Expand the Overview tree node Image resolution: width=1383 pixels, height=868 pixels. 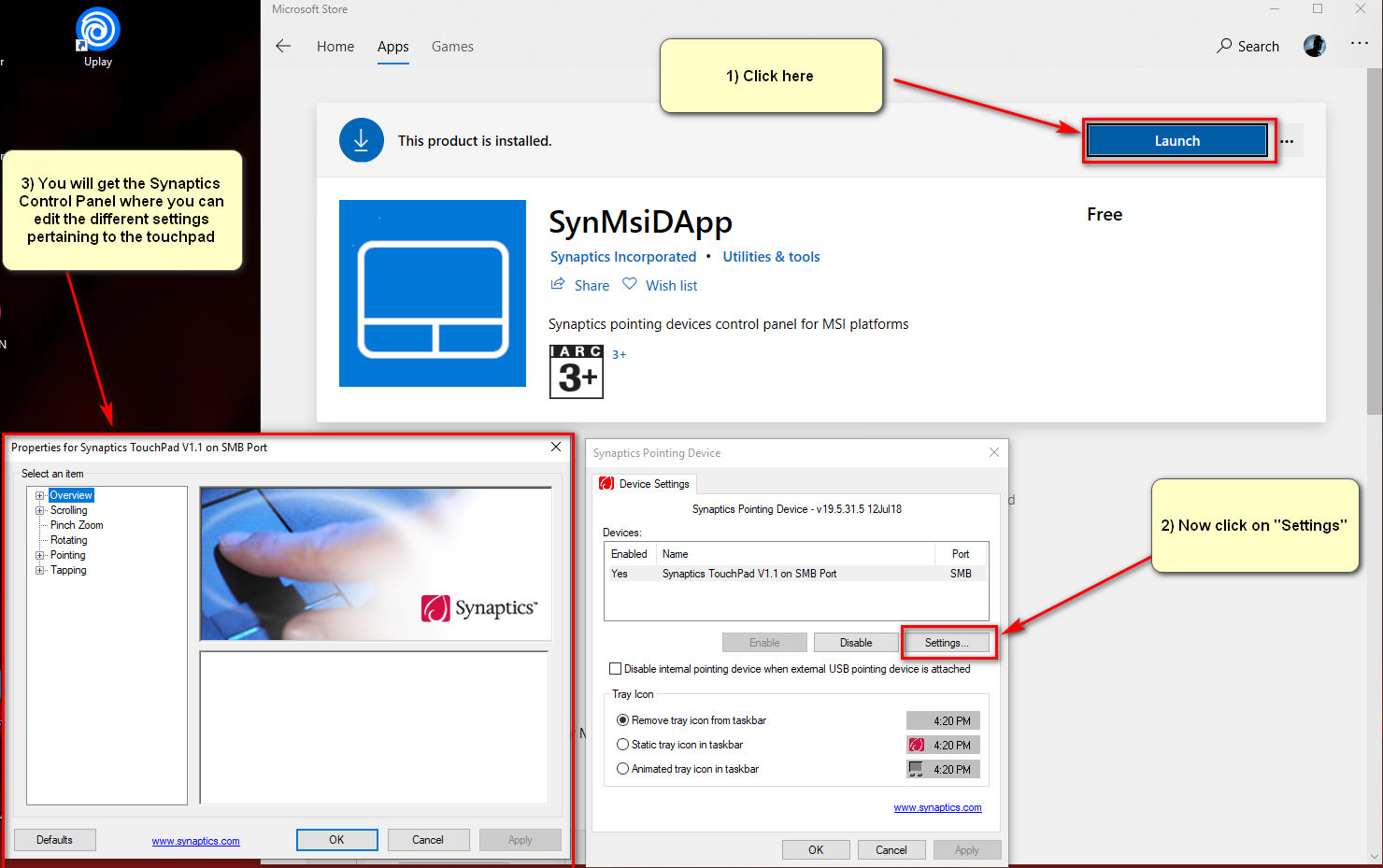40,495
